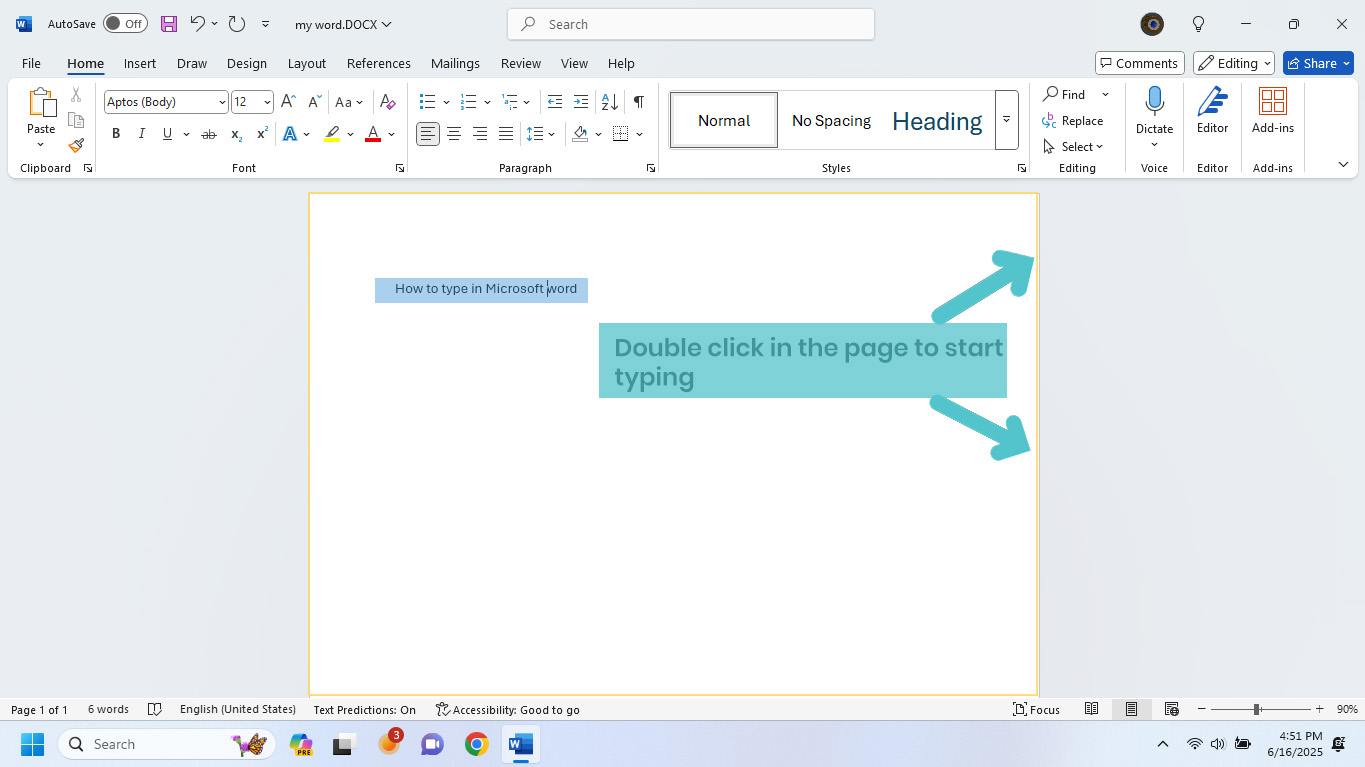Click the Format Painter icon
Image resolution: width=1365 pixels, height=767 pixels.
(x=76, y=145)
